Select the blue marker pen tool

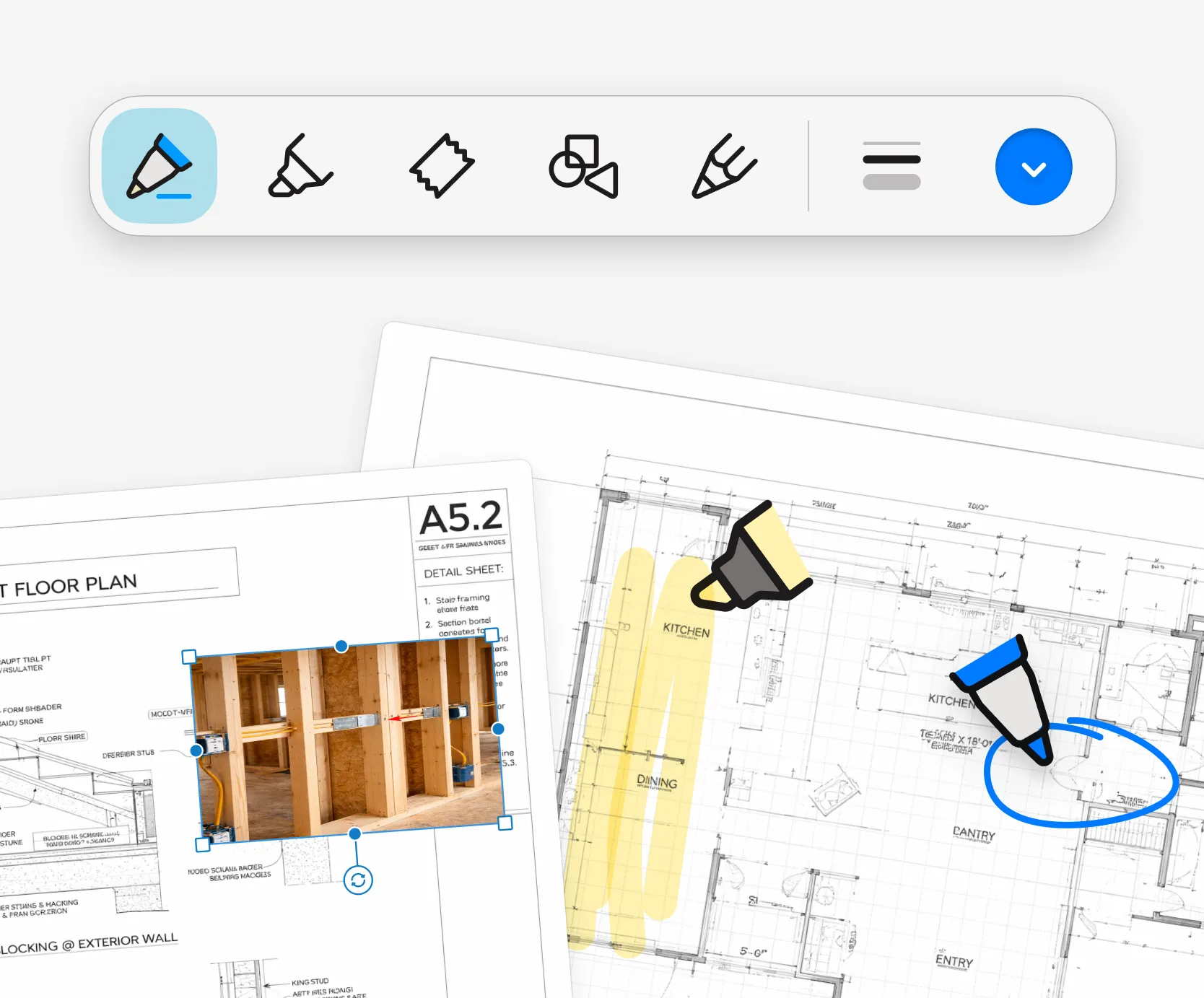[x=160, y=166]
